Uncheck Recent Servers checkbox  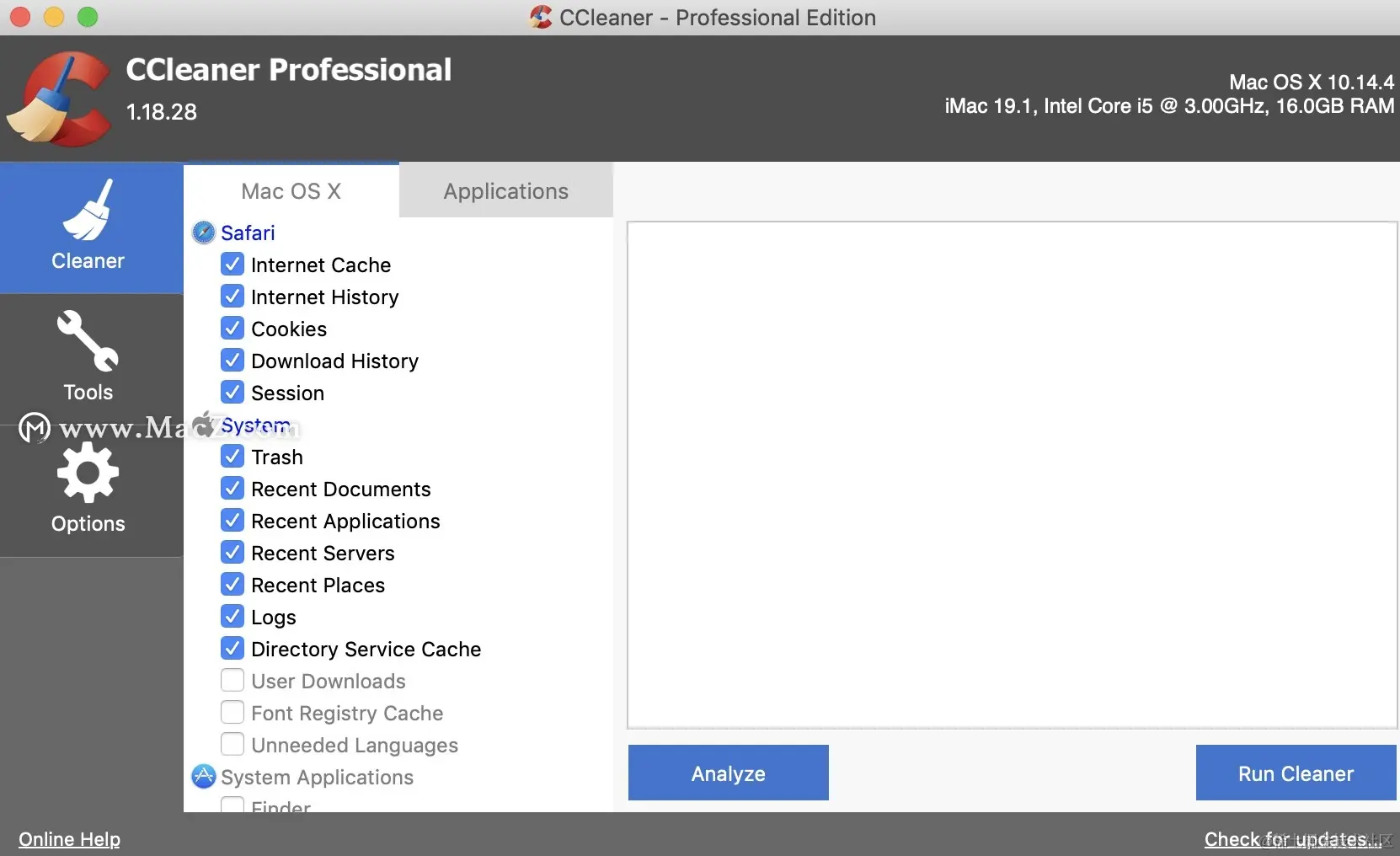(232, 553)
